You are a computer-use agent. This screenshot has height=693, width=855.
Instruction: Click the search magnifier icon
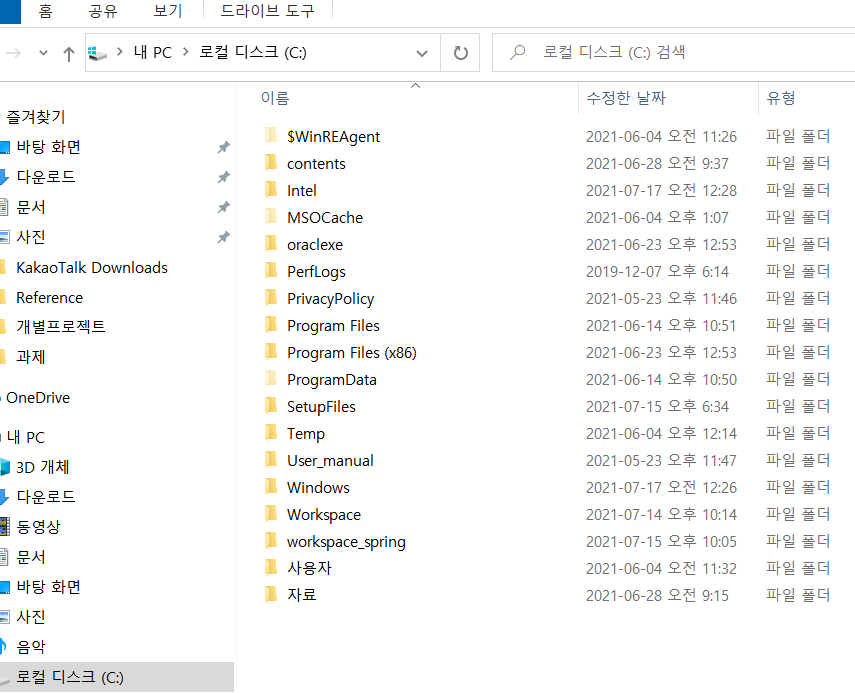(x=517, y=52)
